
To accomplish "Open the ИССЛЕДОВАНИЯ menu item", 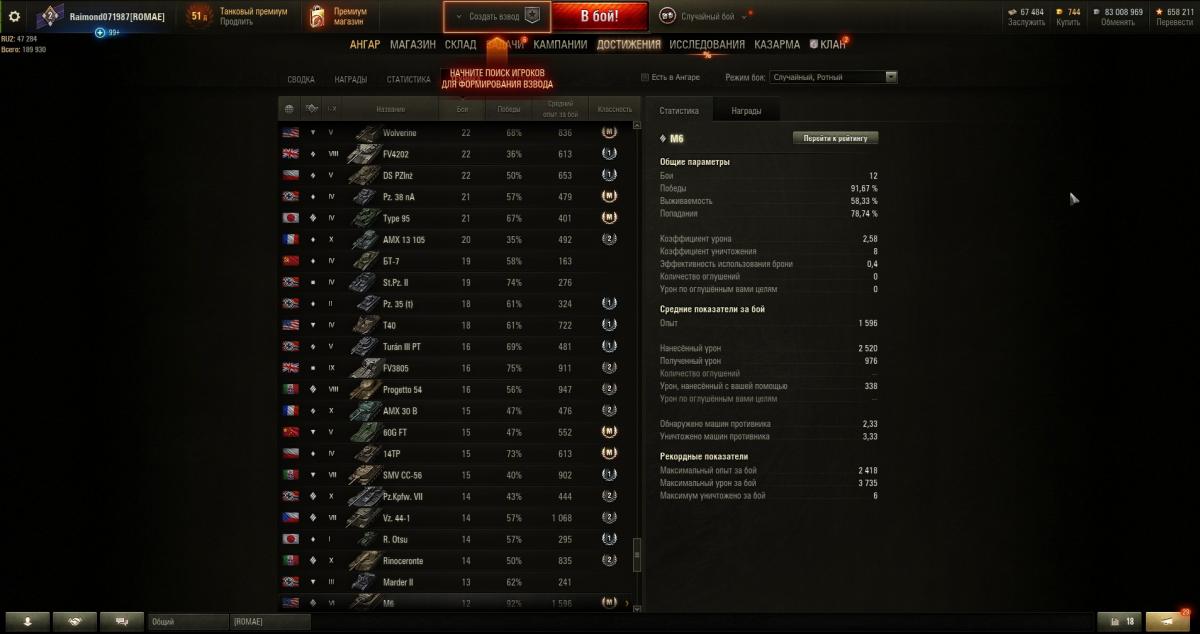I will click(x=707, y=45).
